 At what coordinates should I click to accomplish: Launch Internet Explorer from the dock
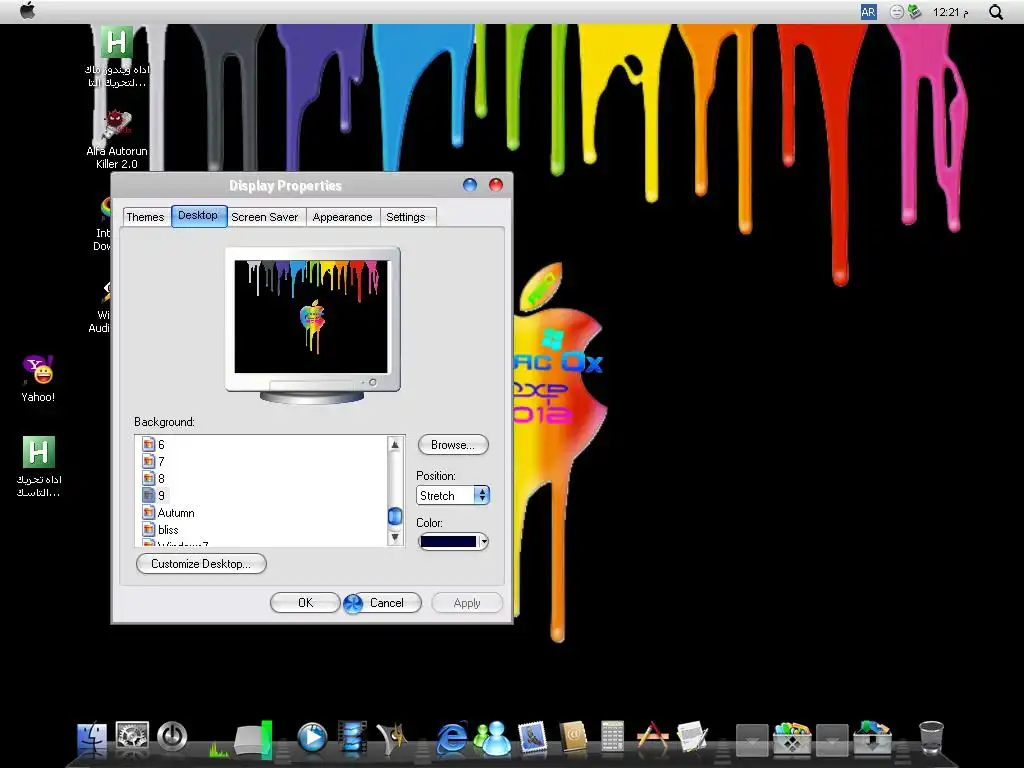pyautogui.click(x=451, y=738)
